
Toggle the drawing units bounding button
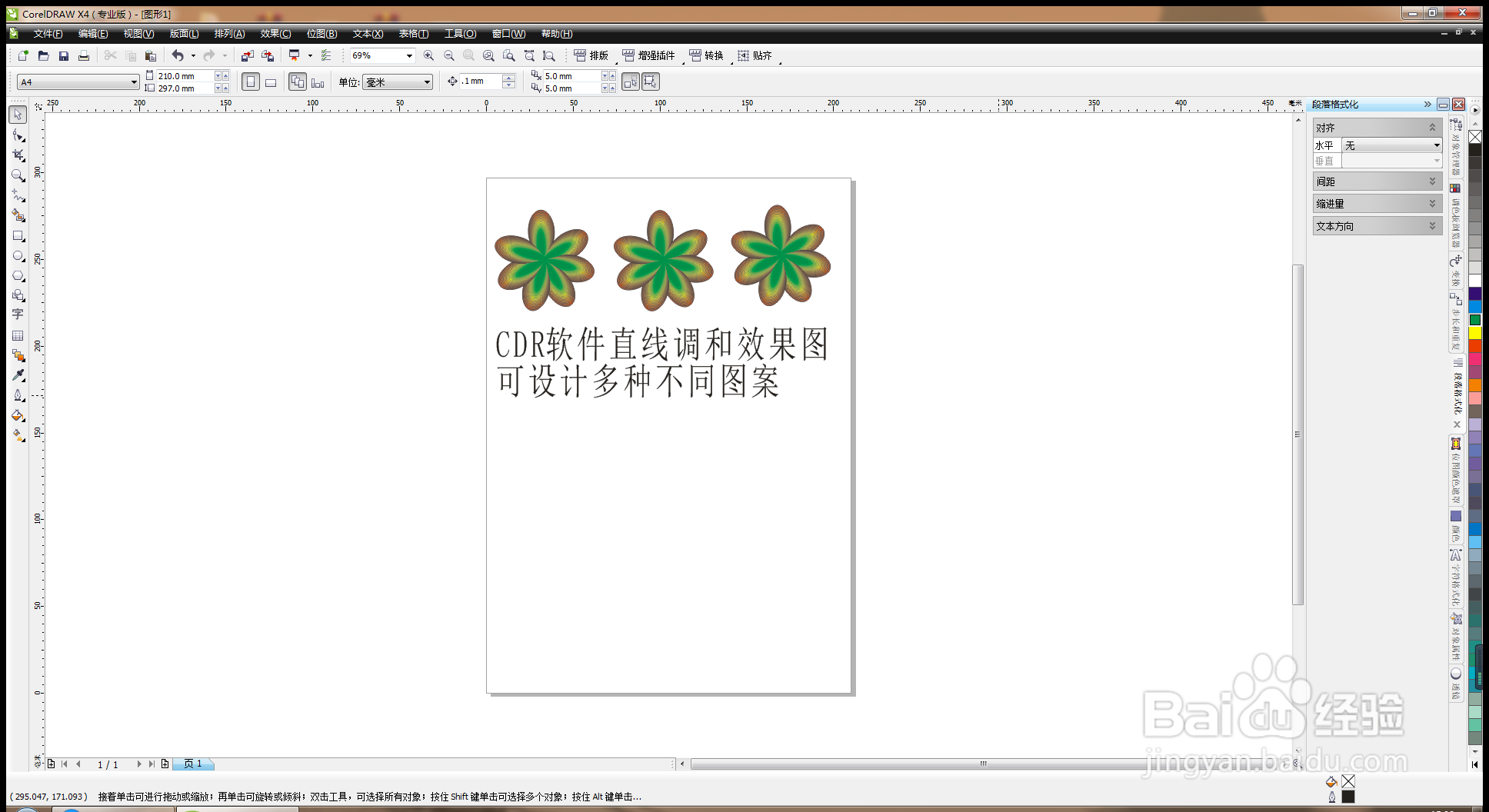tap(631, 82)
